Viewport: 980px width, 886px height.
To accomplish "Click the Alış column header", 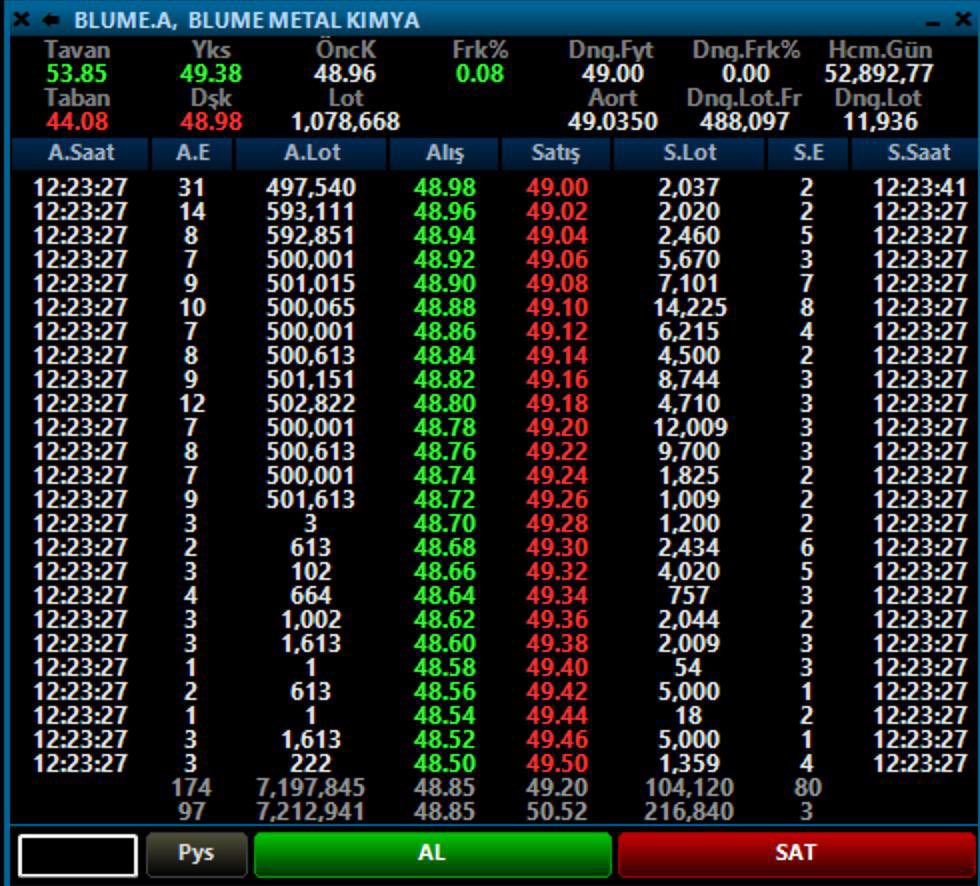I will 444,153.
